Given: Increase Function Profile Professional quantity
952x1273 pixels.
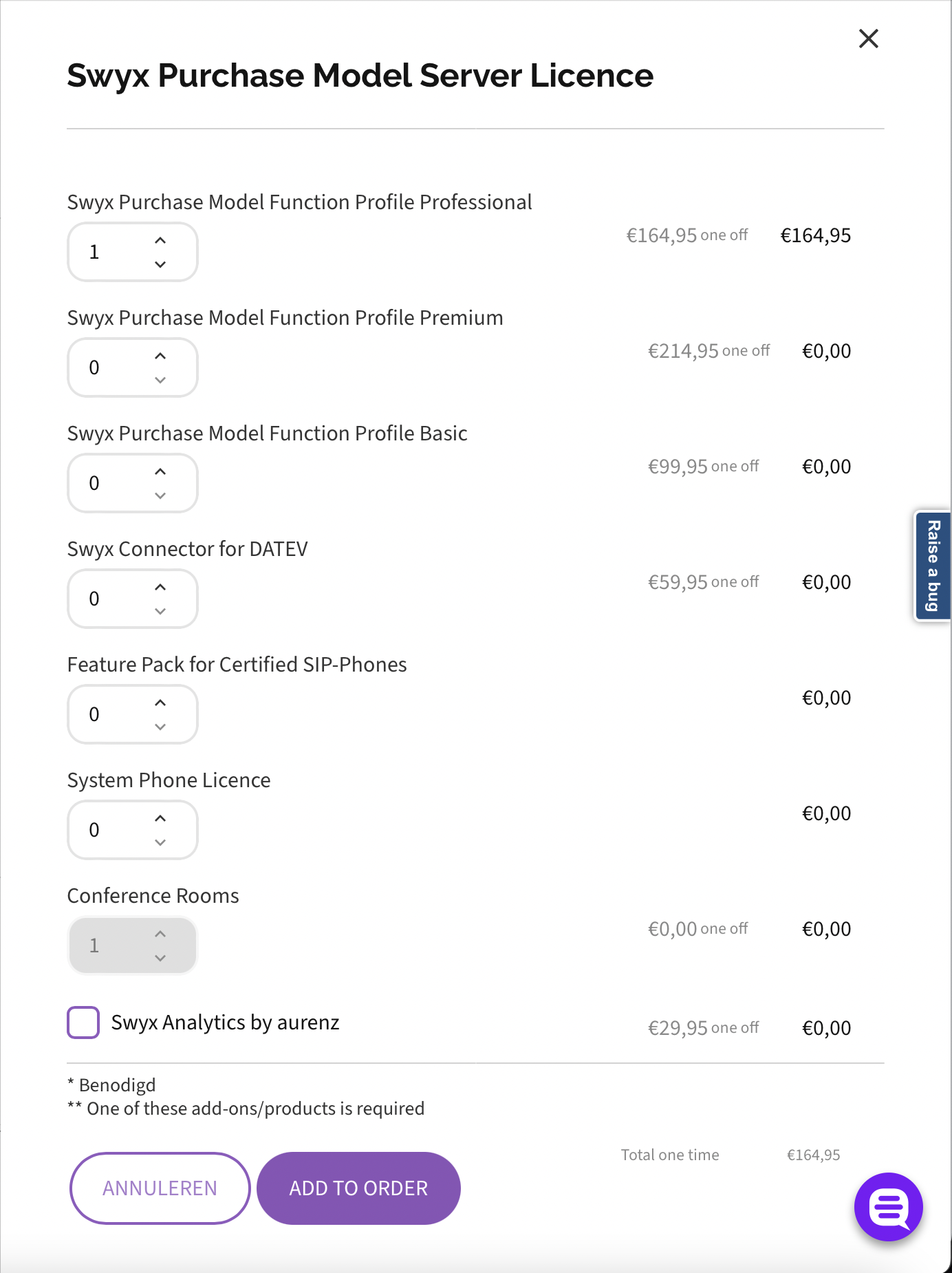Looking at the screenshot, I should pos(160,239).
